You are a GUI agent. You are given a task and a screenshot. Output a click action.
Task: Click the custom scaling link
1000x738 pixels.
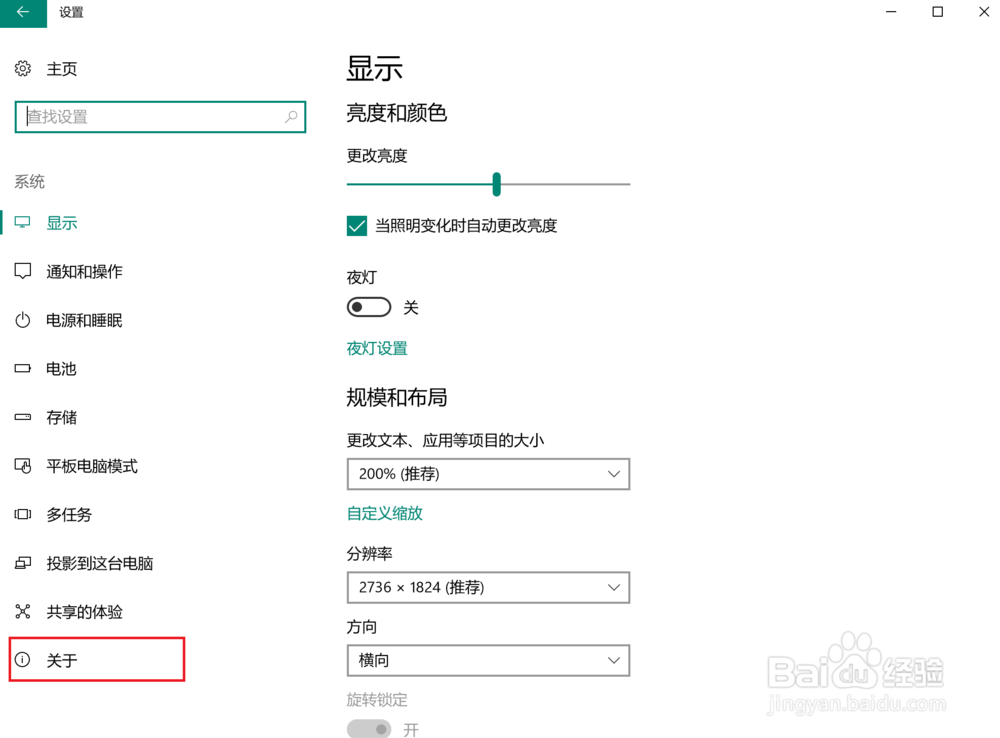(386, 513)
